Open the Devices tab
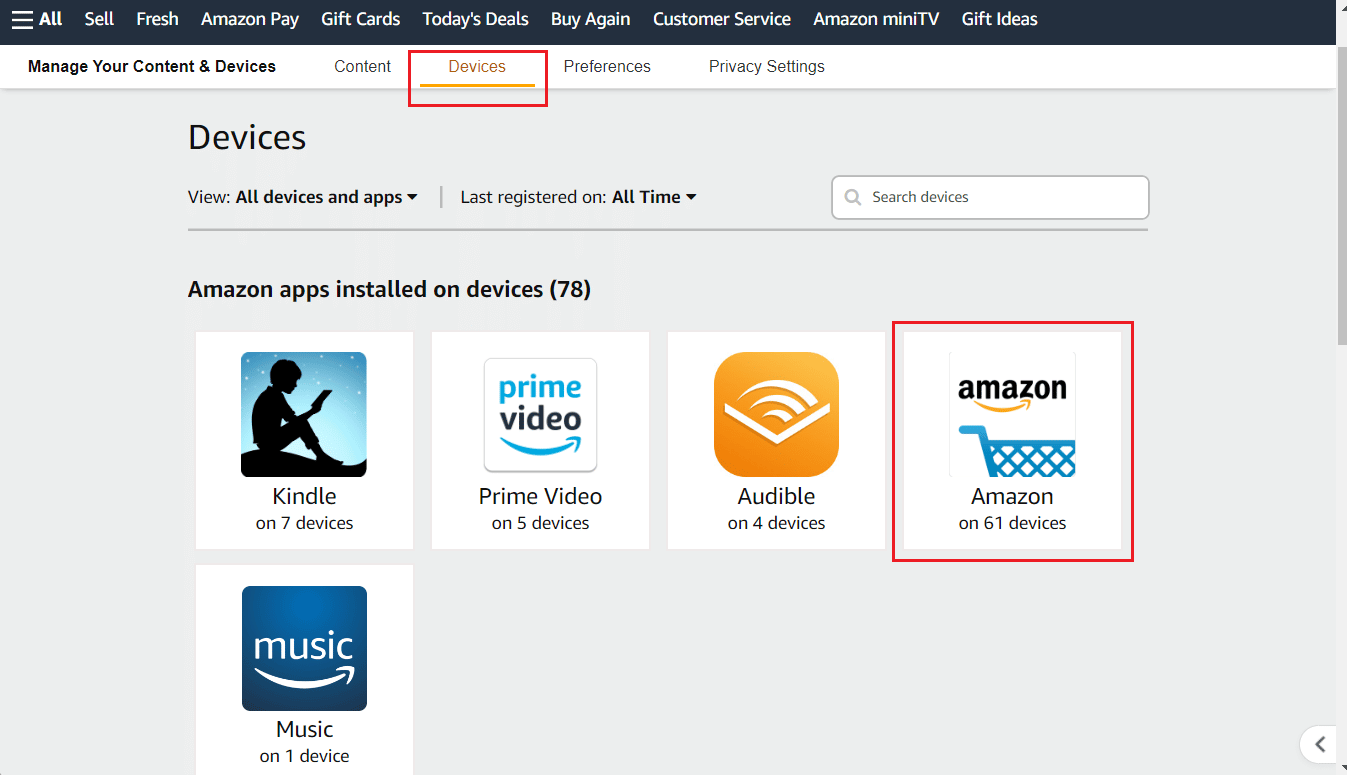Screen dimensions: 1347x775 [x=477, y=66]
